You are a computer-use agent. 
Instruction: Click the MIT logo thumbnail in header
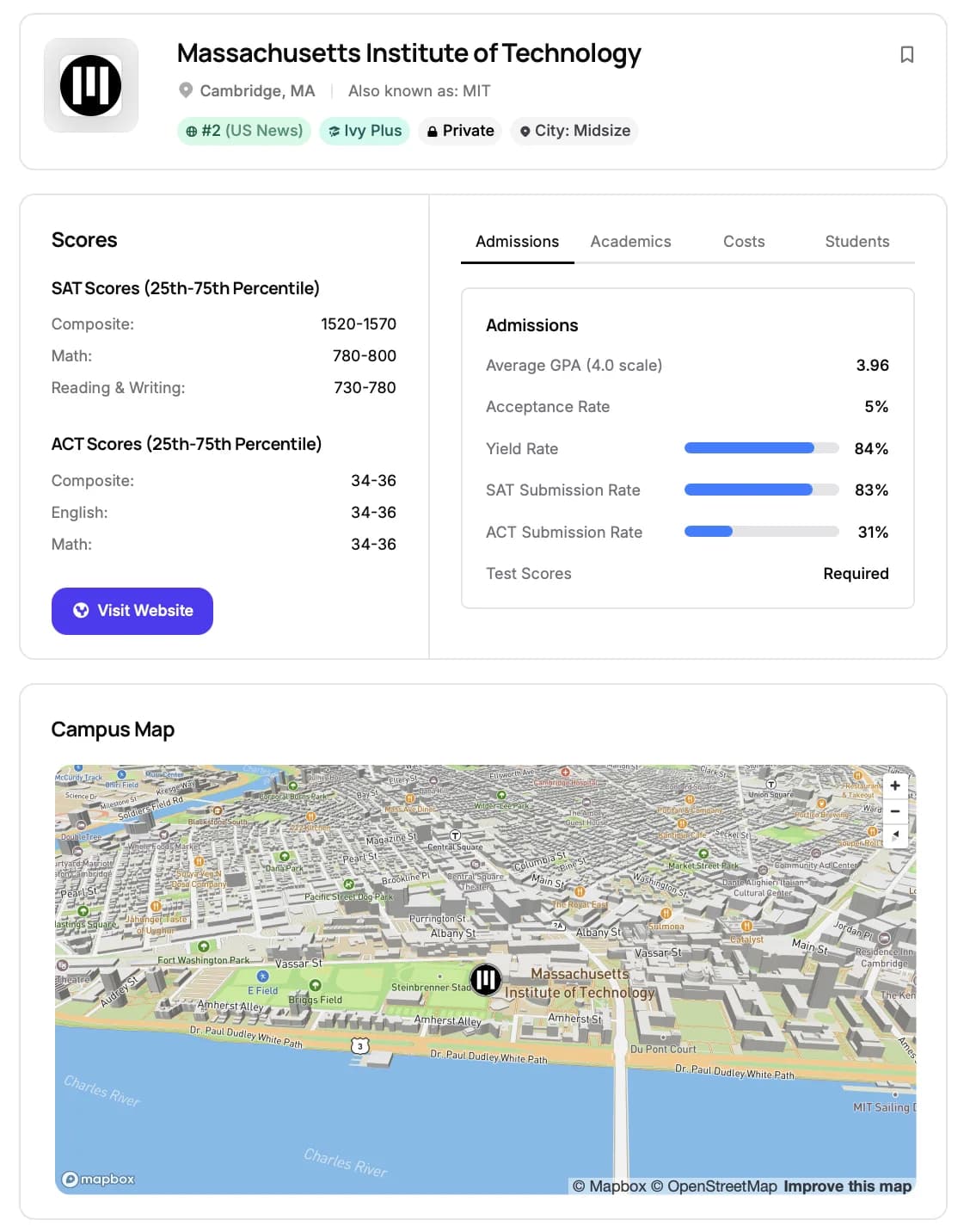point(91,85)
